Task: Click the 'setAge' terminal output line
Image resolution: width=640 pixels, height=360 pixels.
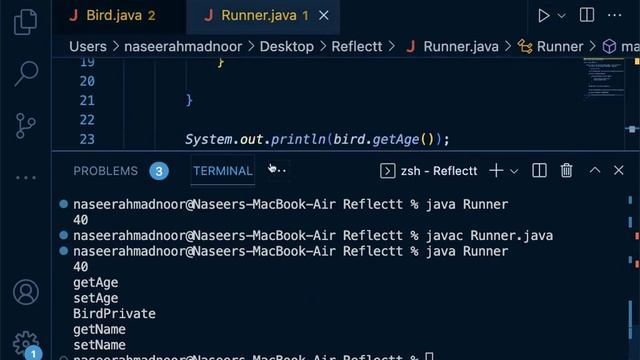Action: (96, 298)
